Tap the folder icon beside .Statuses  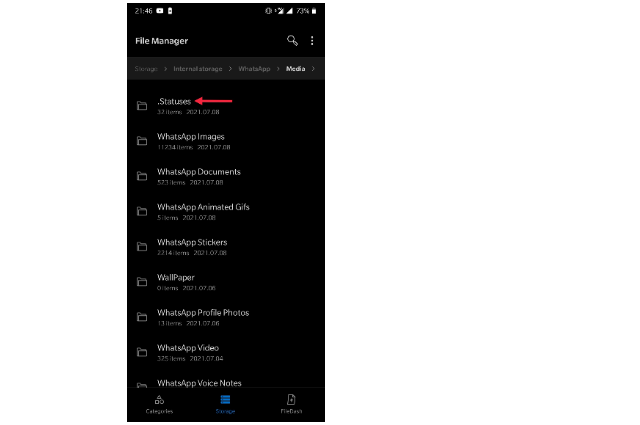coord(142,106)
